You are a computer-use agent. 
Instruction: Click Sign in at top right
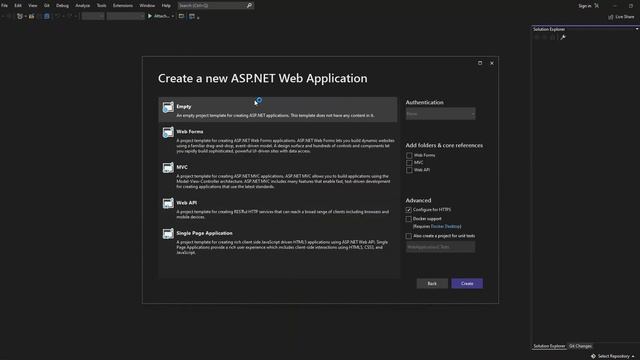(x=584, y=6)
